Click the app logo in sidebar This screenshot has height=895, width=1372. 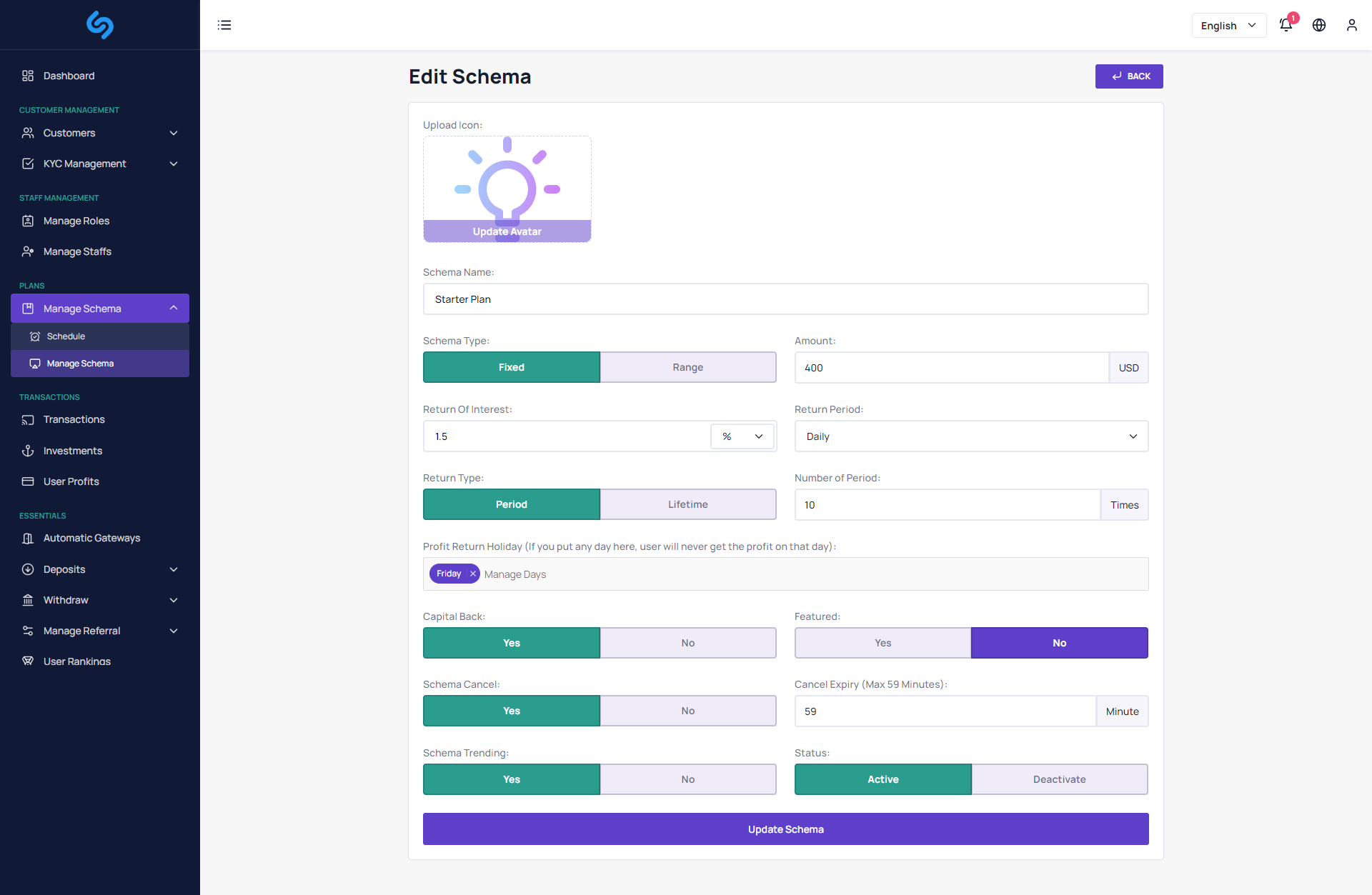coord(100,25)
